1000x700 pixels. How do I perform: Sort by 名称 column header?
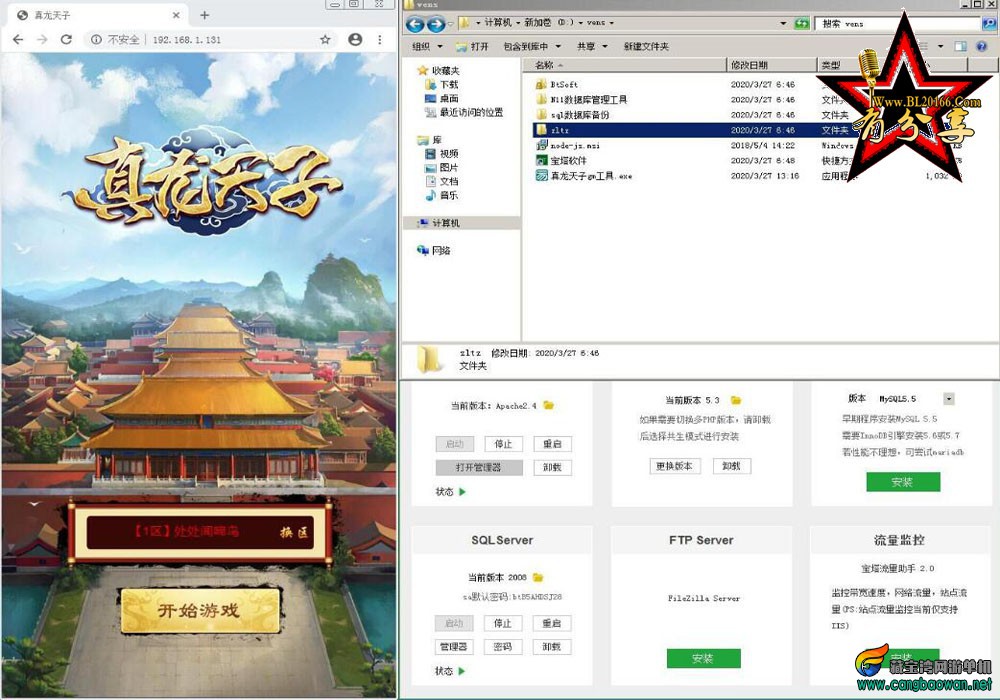click(624, 65)
